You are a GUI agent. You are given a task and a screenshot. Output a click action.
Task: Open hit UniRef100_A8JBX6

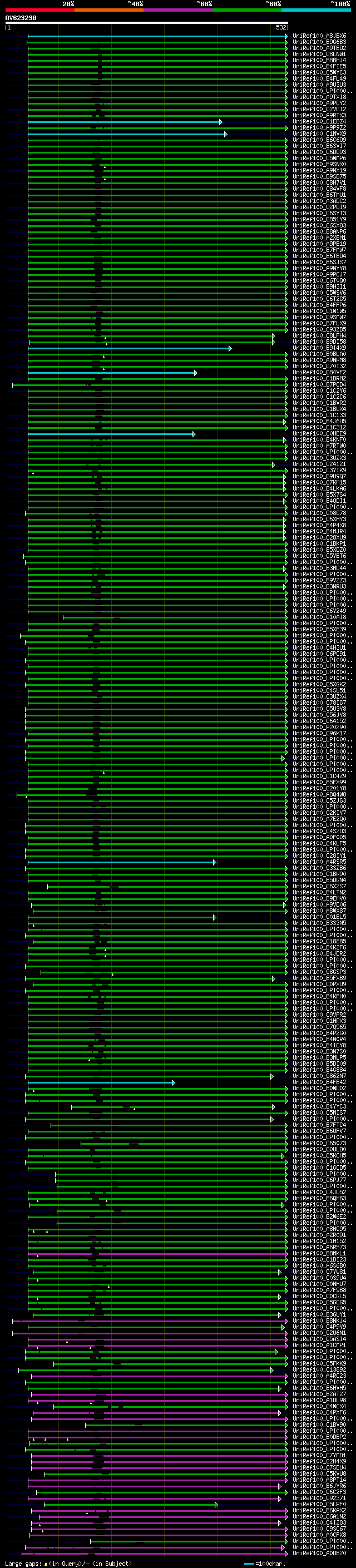coord(319,36)
